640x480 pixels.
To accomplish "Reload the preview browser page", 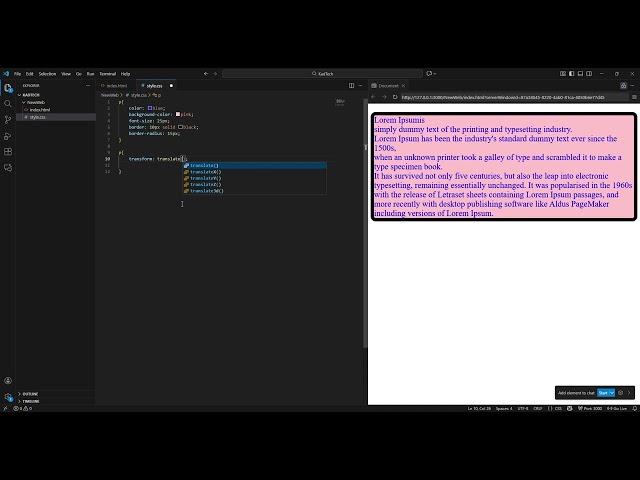I will [x=395, y=97].
